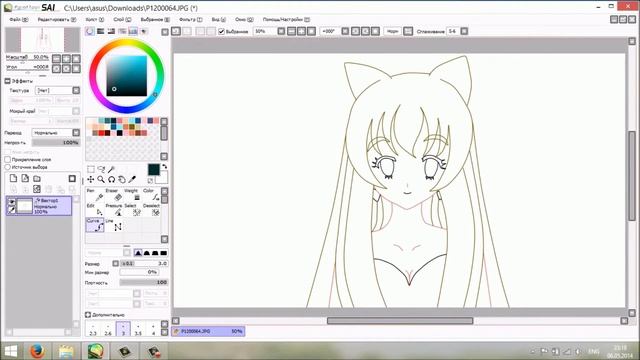Image resolution: width=640 pixels, height=360 pixels.
Task: Select the Curve tool
Action: coord(94,225)
